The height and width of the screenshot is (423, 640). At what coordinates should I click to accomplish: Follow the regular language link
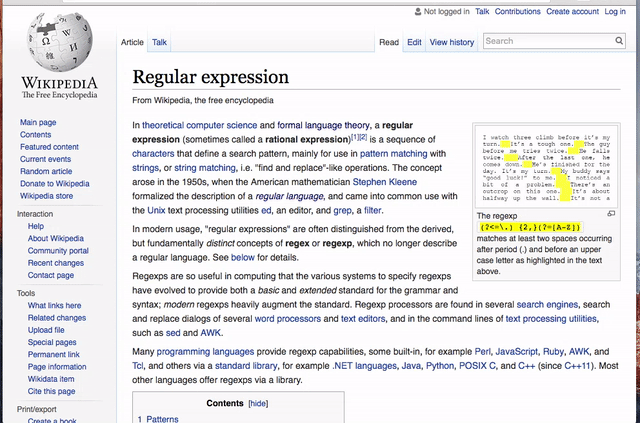289,196
